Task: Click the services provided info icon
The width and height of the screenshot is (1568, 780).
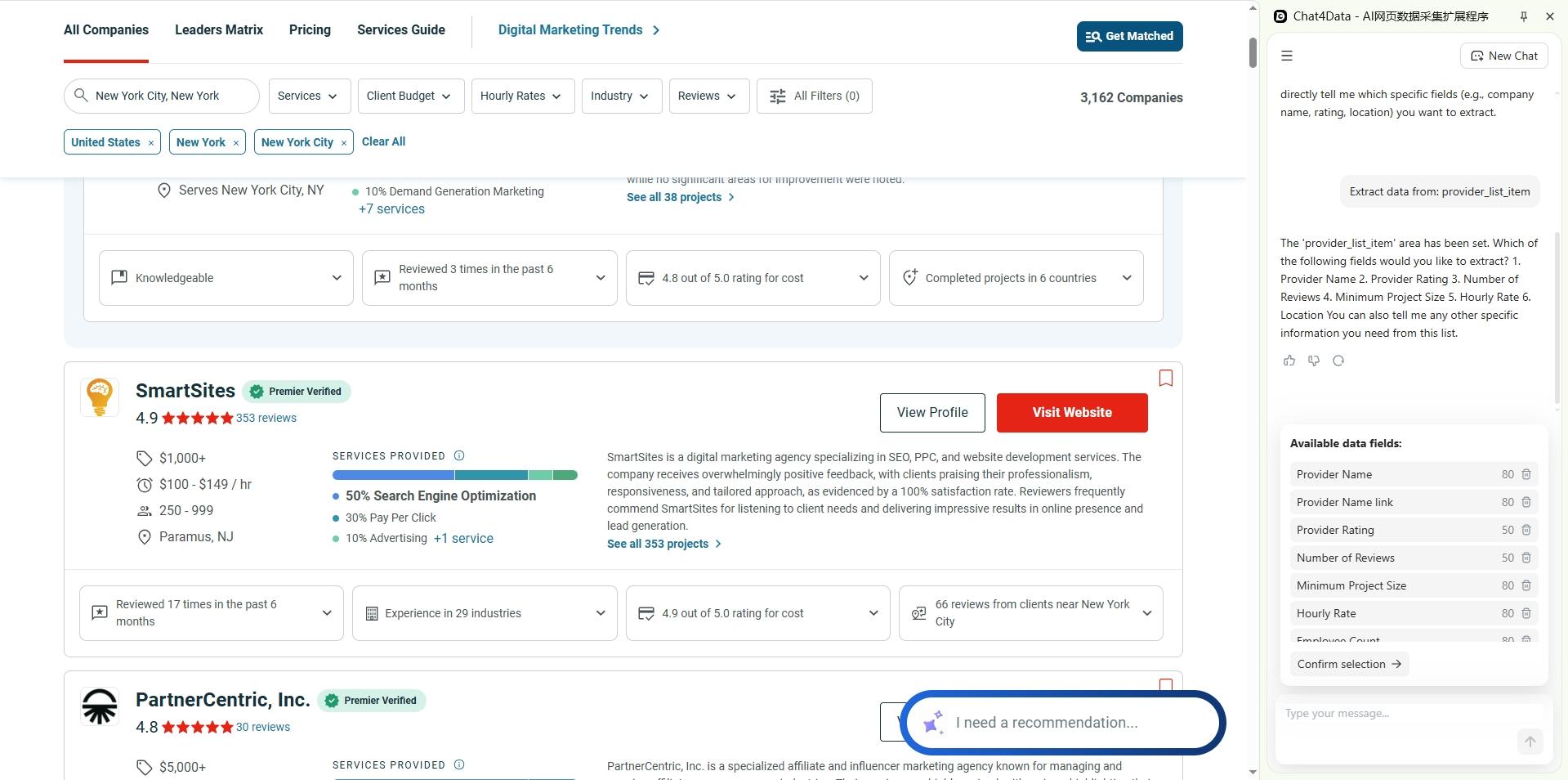Action: point(459,455)
